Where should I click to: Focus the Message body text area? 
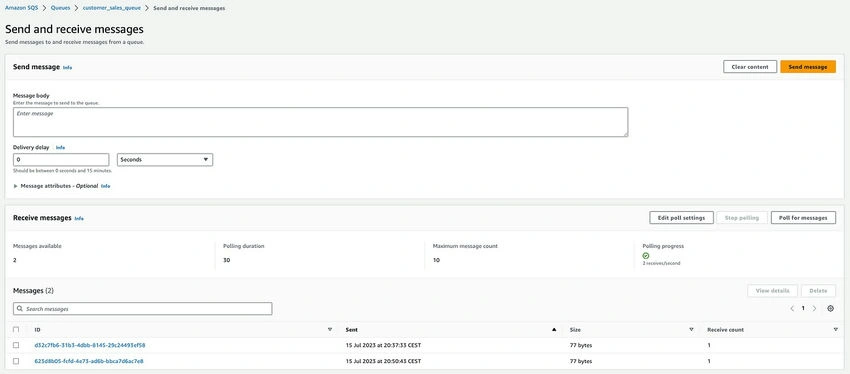(320, 122)
